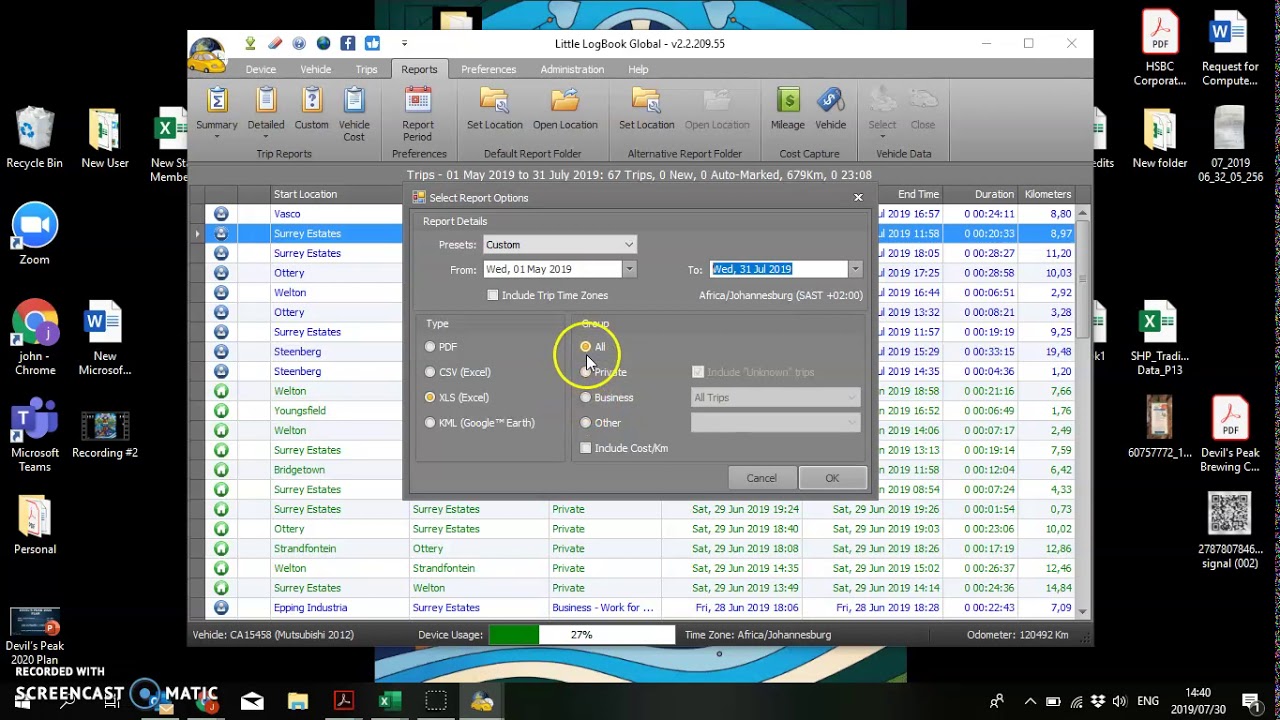The image size is (1280, 720).
Task: Open Zoom desktop shortcut
Action: [34, 235]
